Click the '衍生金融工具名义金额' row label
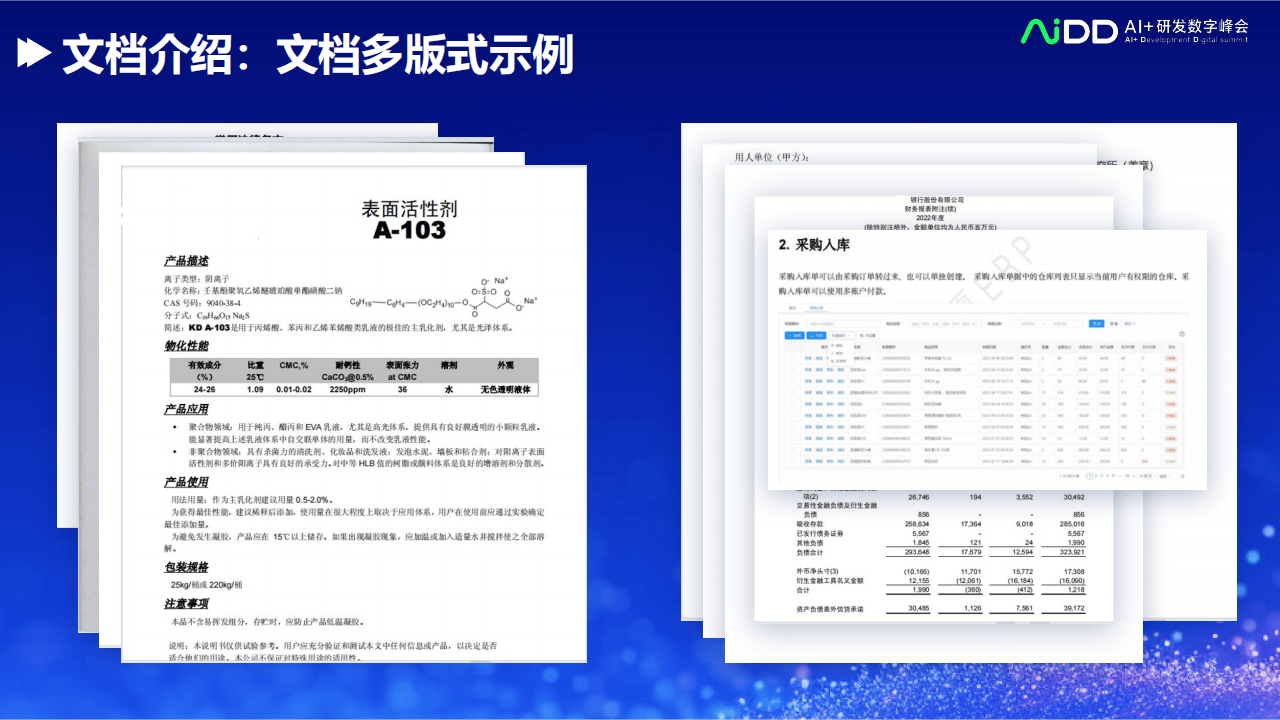The height and width of the screenshot is (720, 1280). [829, 580]
